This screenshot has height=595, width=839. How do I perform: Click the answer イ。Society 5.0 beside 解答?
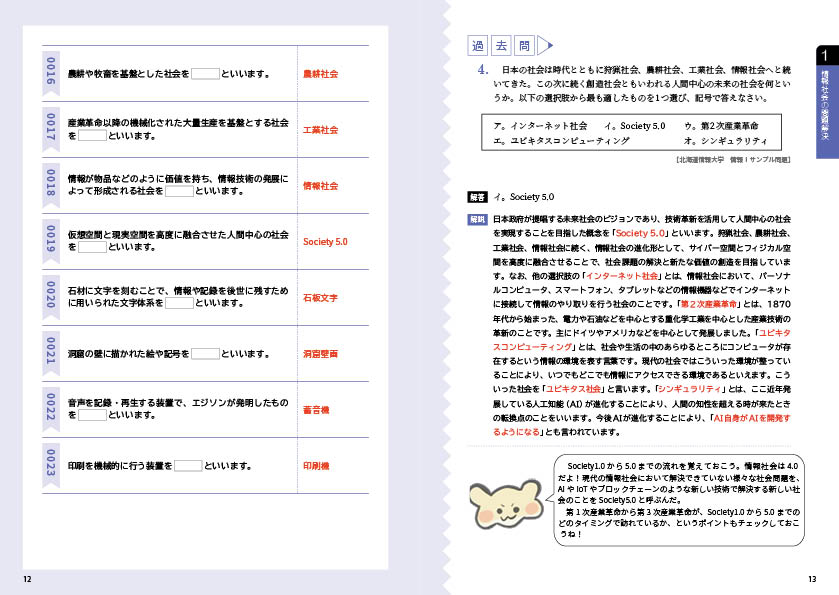(524, 197)
